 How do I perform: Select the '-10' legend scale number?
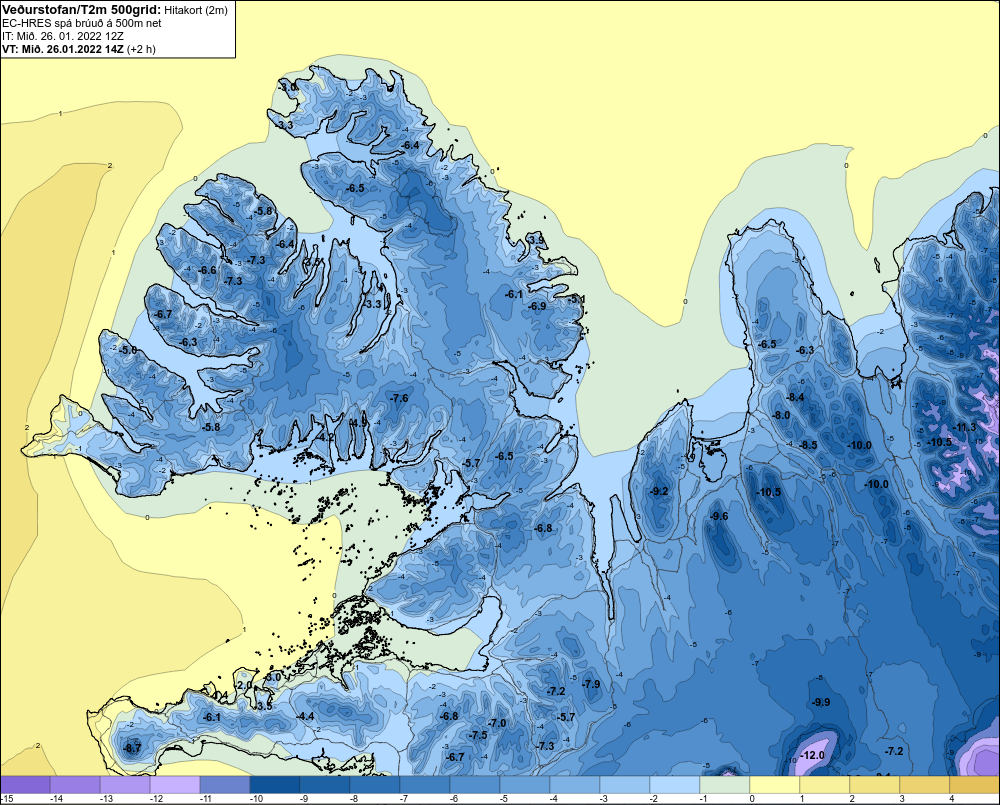point(257,799)
